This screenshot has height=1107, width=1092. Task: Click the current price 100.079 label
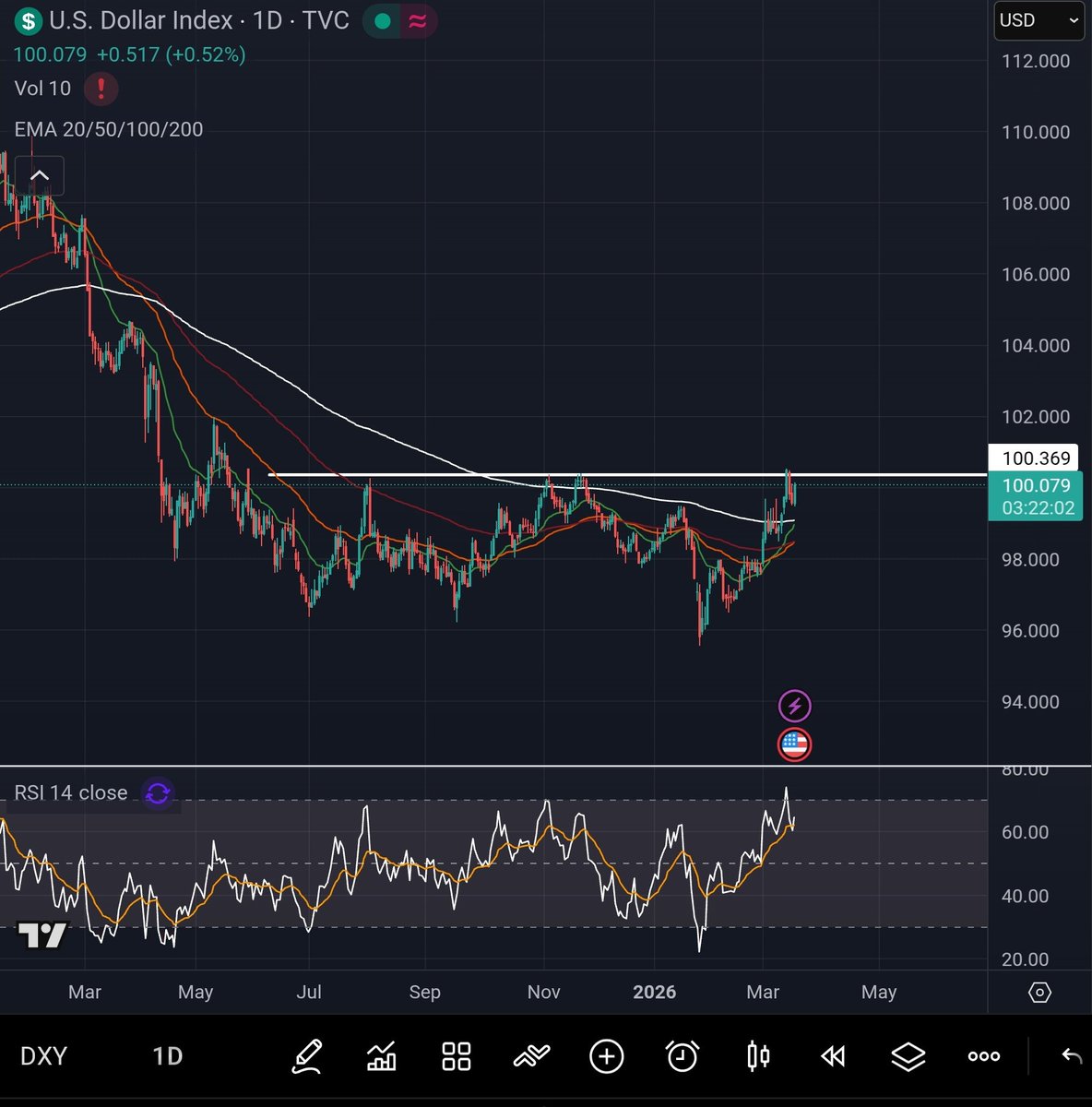coord(1037,497)
